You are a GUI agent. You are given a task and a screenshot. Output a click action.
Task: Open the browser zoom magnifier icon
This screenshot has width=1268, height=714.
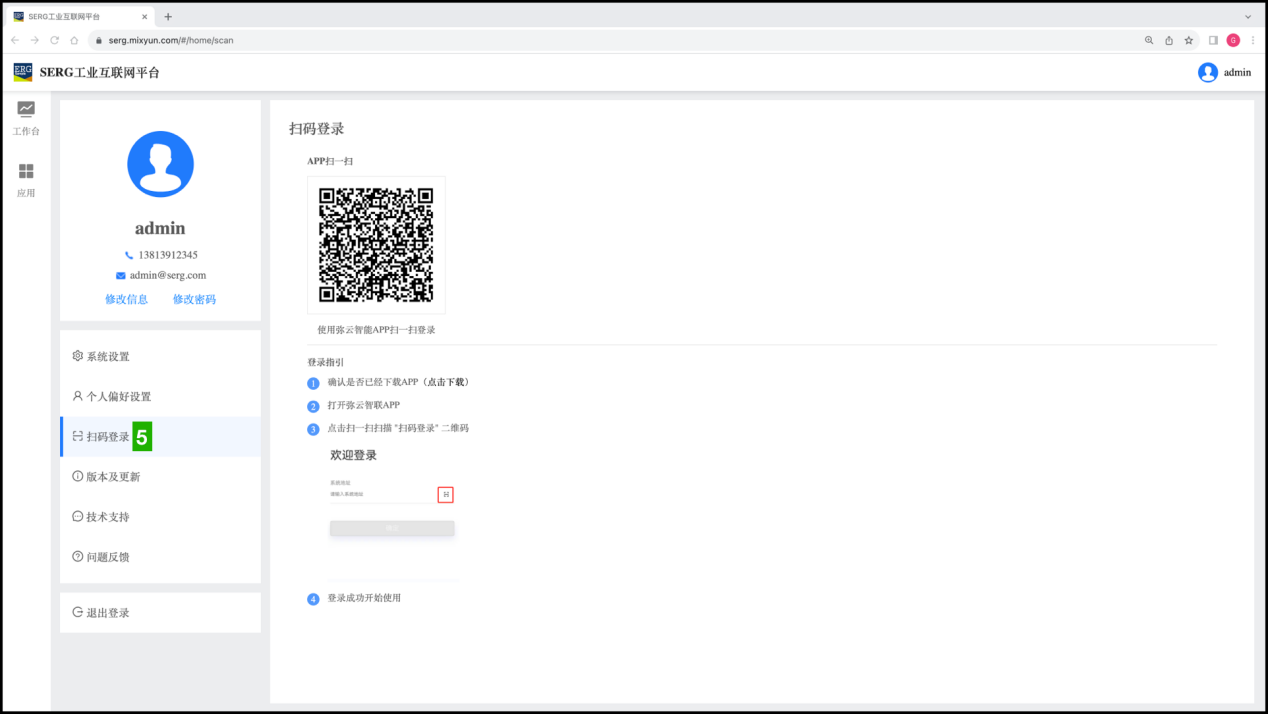click(x=1149, y=40)
